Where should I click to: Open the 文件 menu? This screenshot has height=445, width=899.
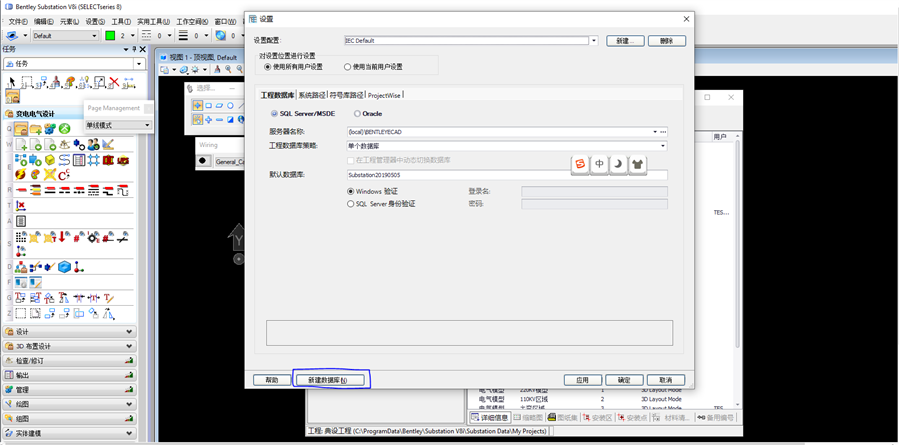point(18,21)
